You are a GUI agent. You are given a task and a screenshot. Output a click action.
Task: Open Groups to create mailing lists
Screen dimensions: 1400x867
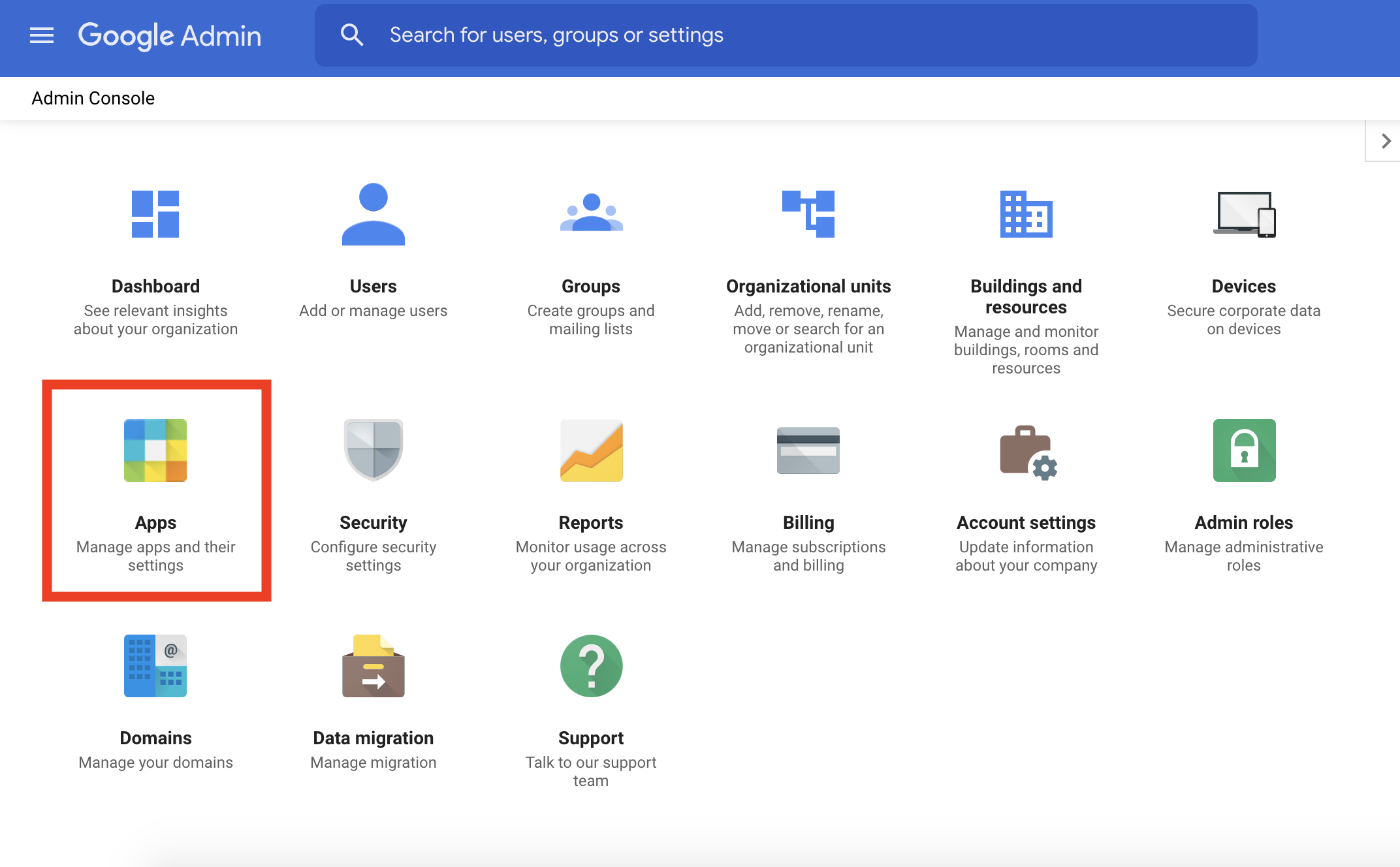[x=591, y=260]
